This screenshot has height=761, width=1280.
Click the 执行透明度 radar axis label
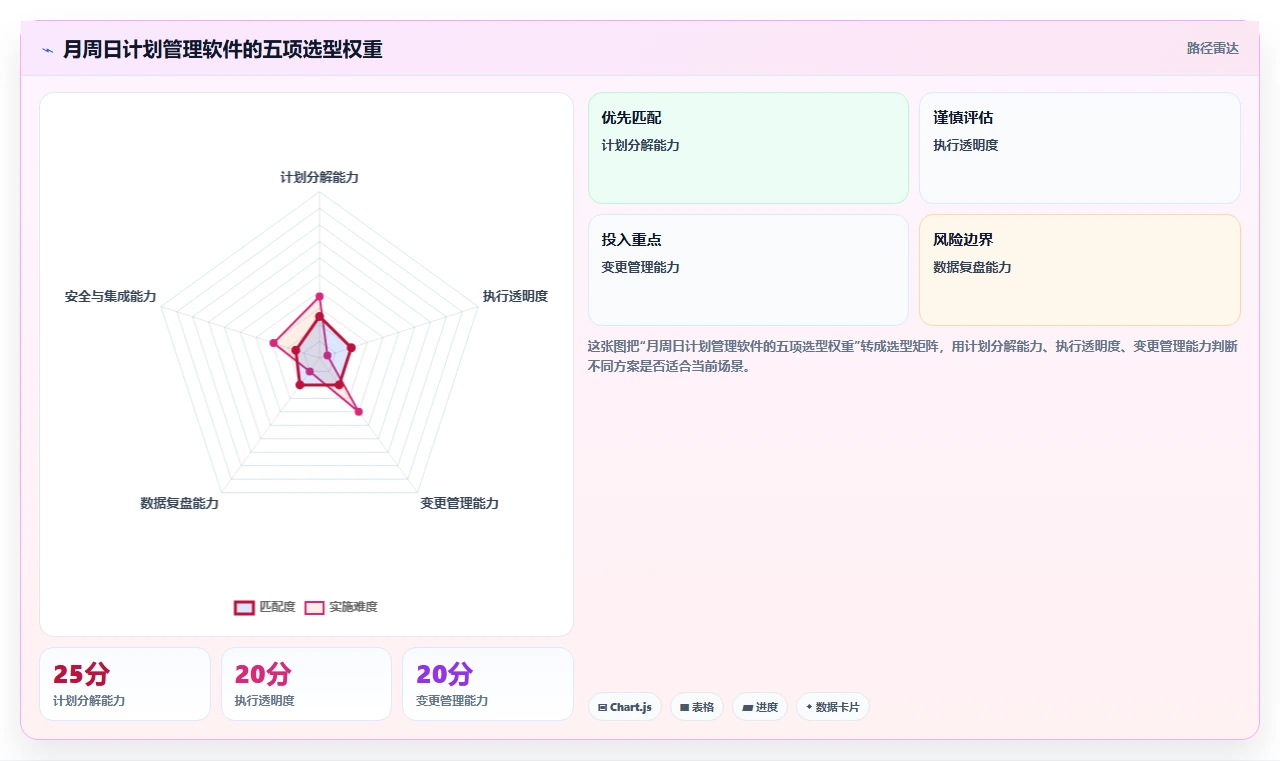[x=515, y=296]
